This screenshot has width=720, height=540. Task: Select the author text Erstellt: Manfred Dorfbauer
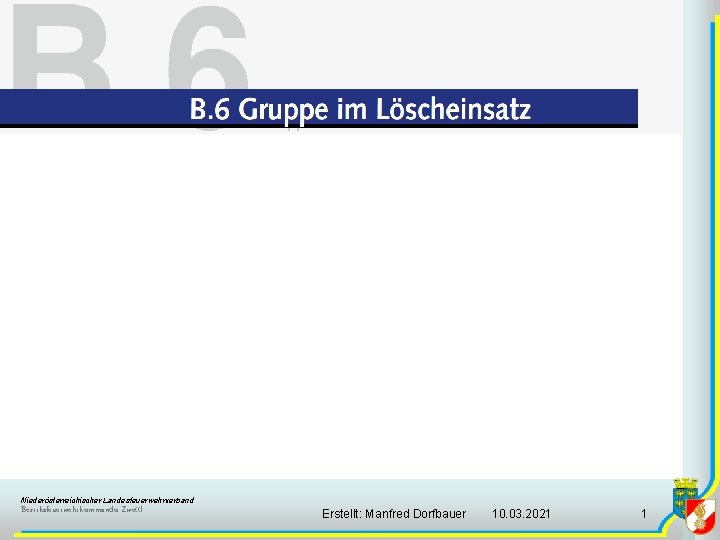click(x=394, y=513)
